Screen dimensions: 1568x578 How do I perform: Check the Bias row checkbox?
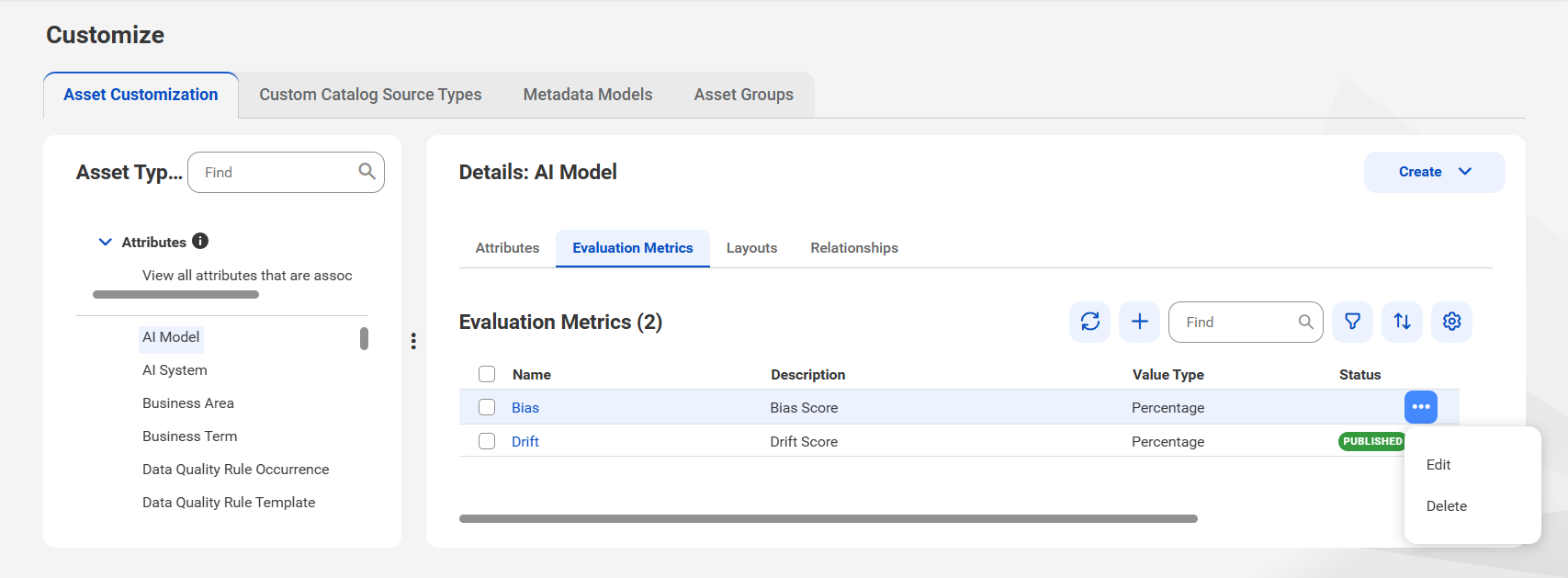pos(487,407)
